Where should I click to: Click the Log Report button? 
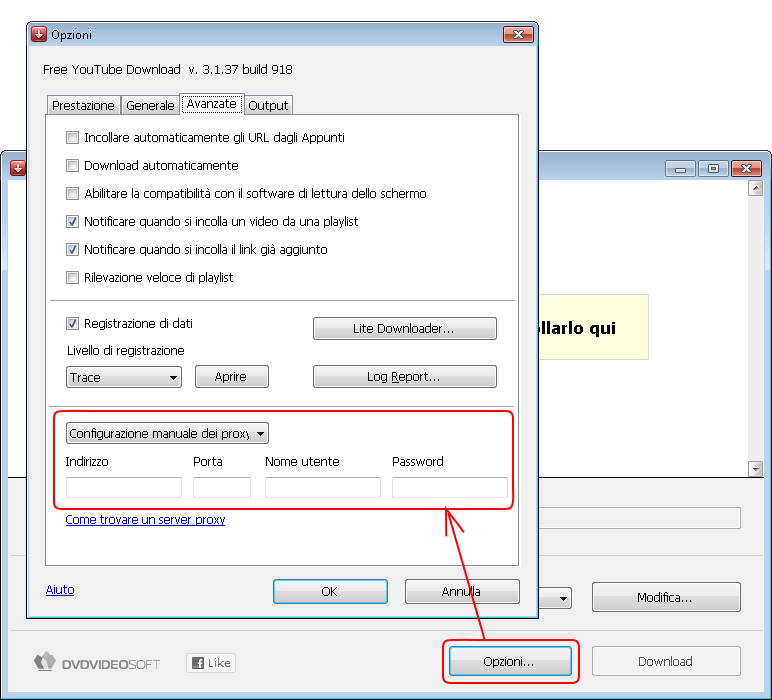click(405, 377)
